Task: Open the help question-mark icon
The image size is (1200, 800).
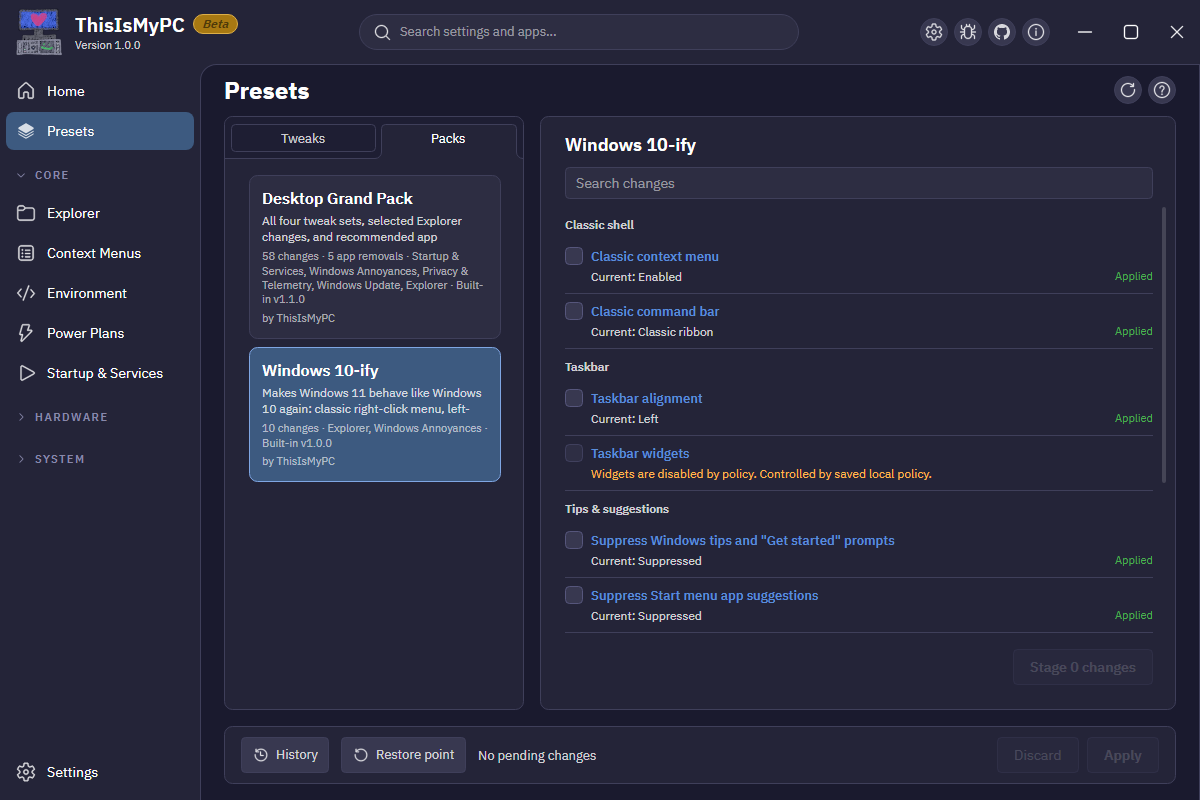Action: pos(1162,90)
